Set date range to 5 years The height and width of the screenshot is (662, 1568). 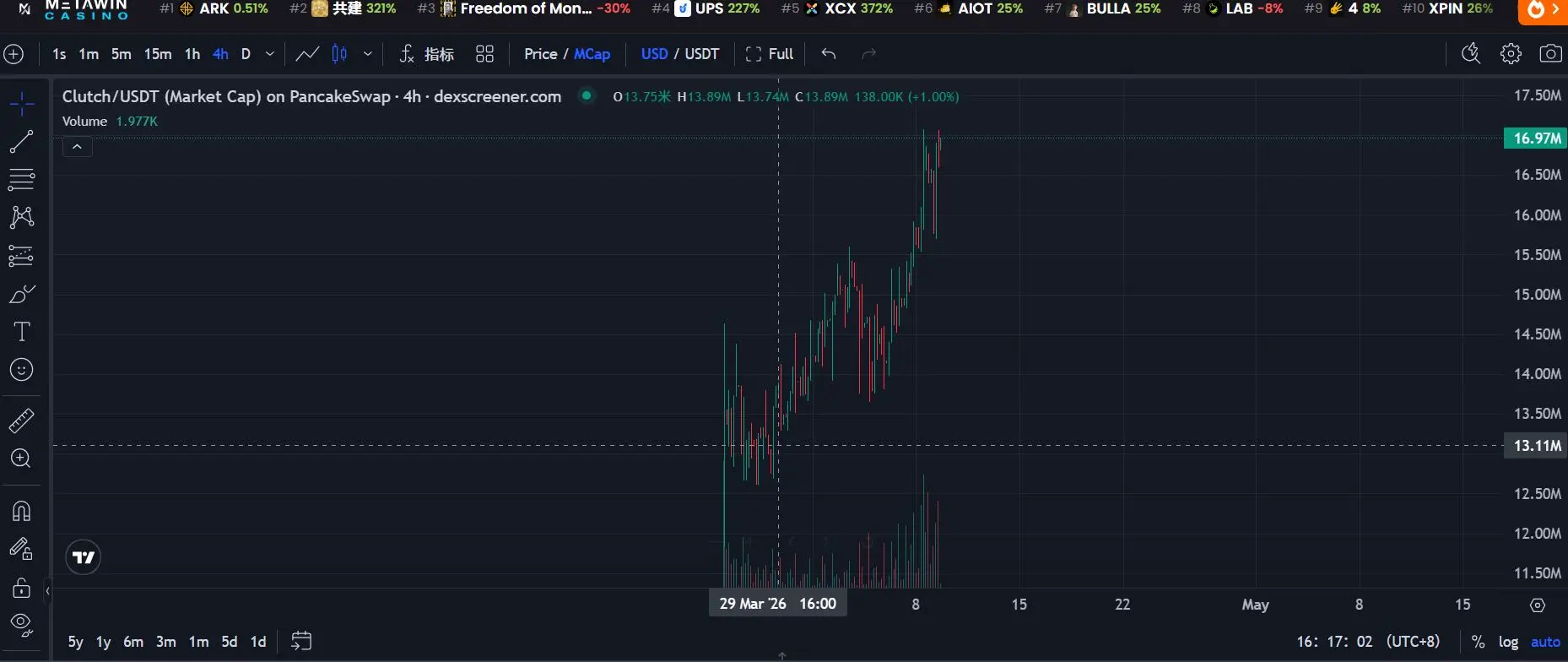point(75,642)
